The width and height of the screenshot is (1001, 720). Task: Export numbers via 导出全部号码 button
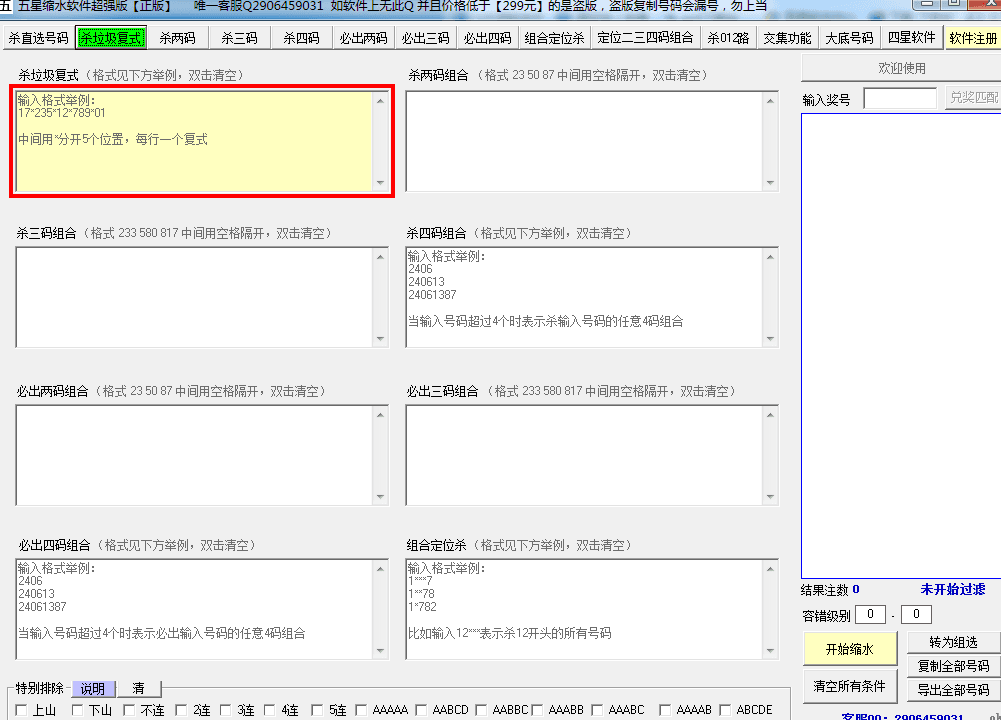click(x=953, y=690)
